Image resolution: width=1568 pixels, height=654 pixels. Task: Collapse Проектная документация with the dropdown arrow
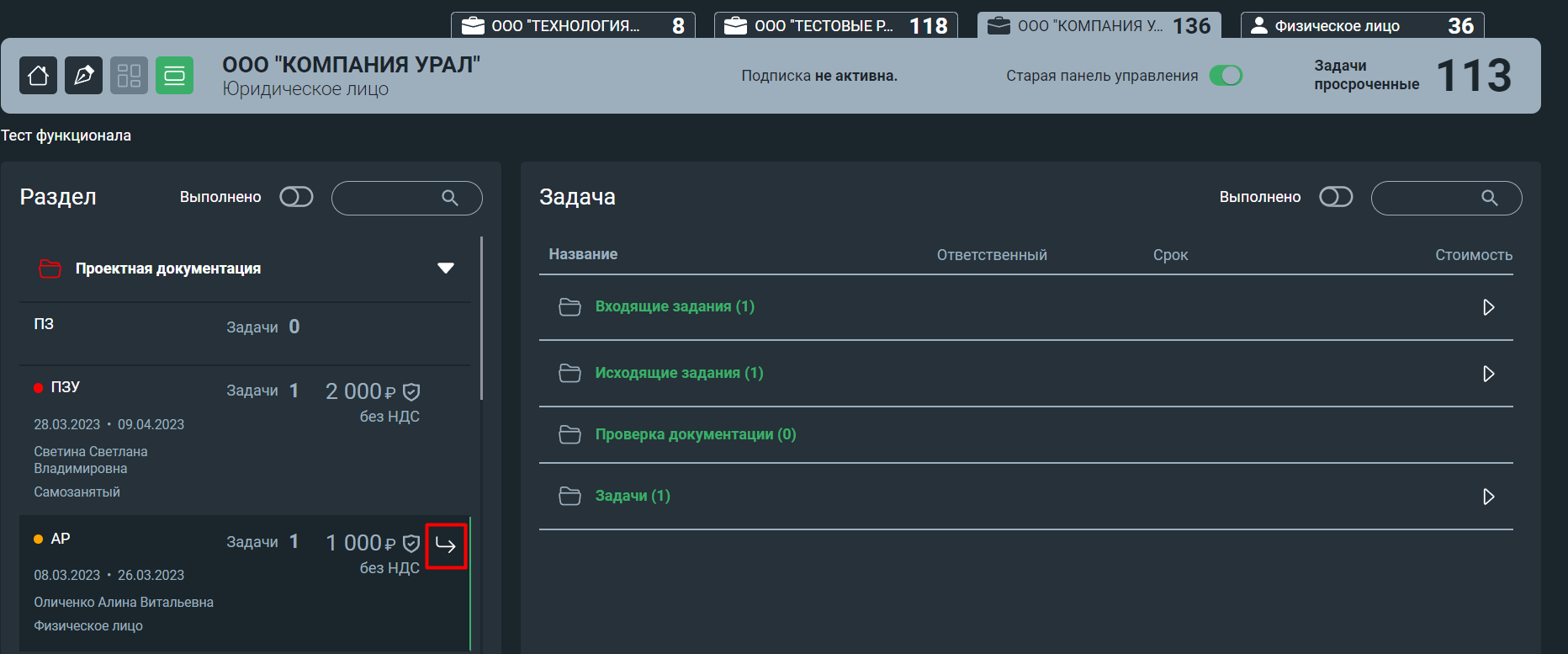click(x=446, y=269)
